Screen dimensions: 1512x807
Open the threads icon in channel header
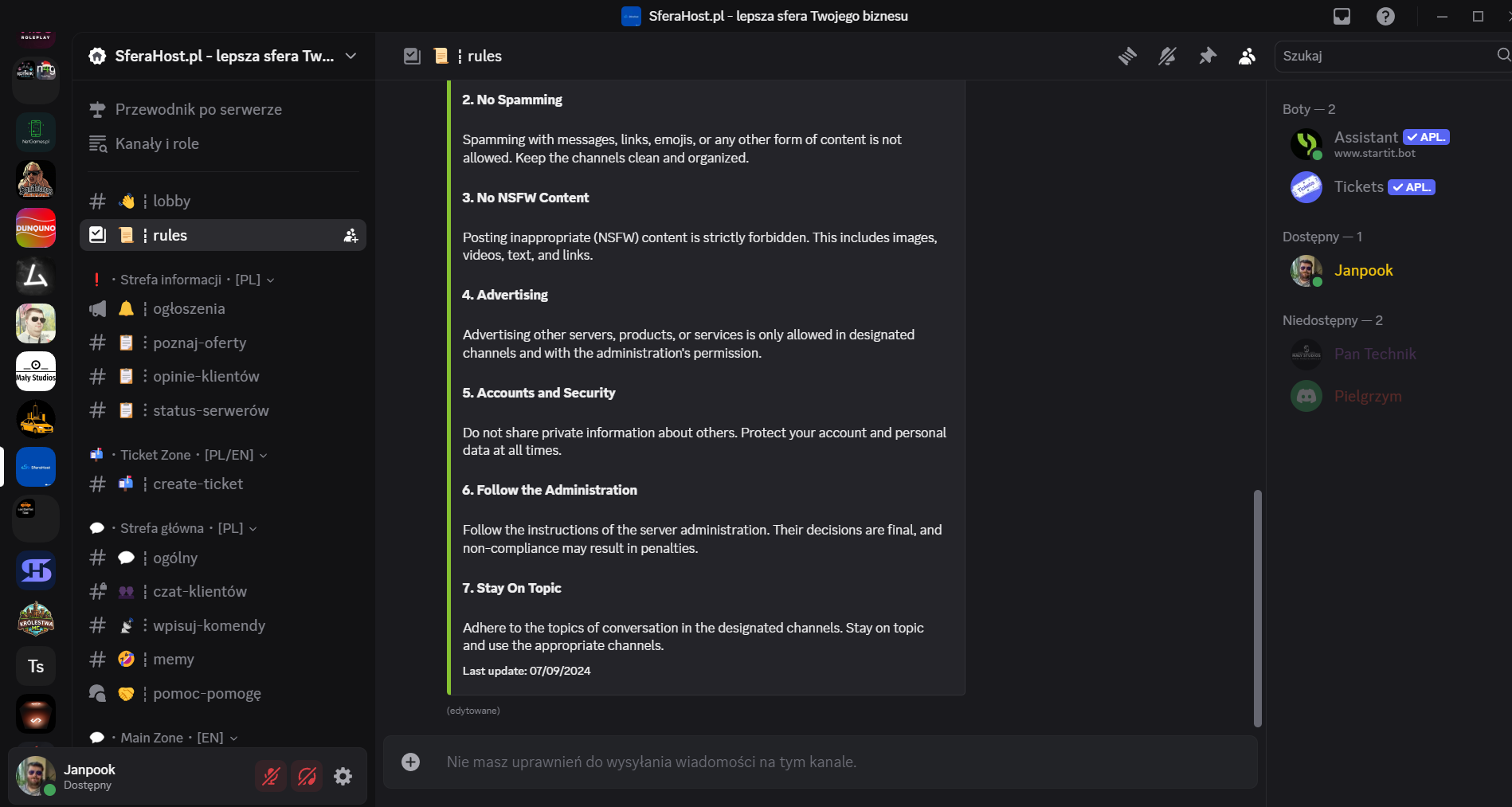coord(1127,56)
